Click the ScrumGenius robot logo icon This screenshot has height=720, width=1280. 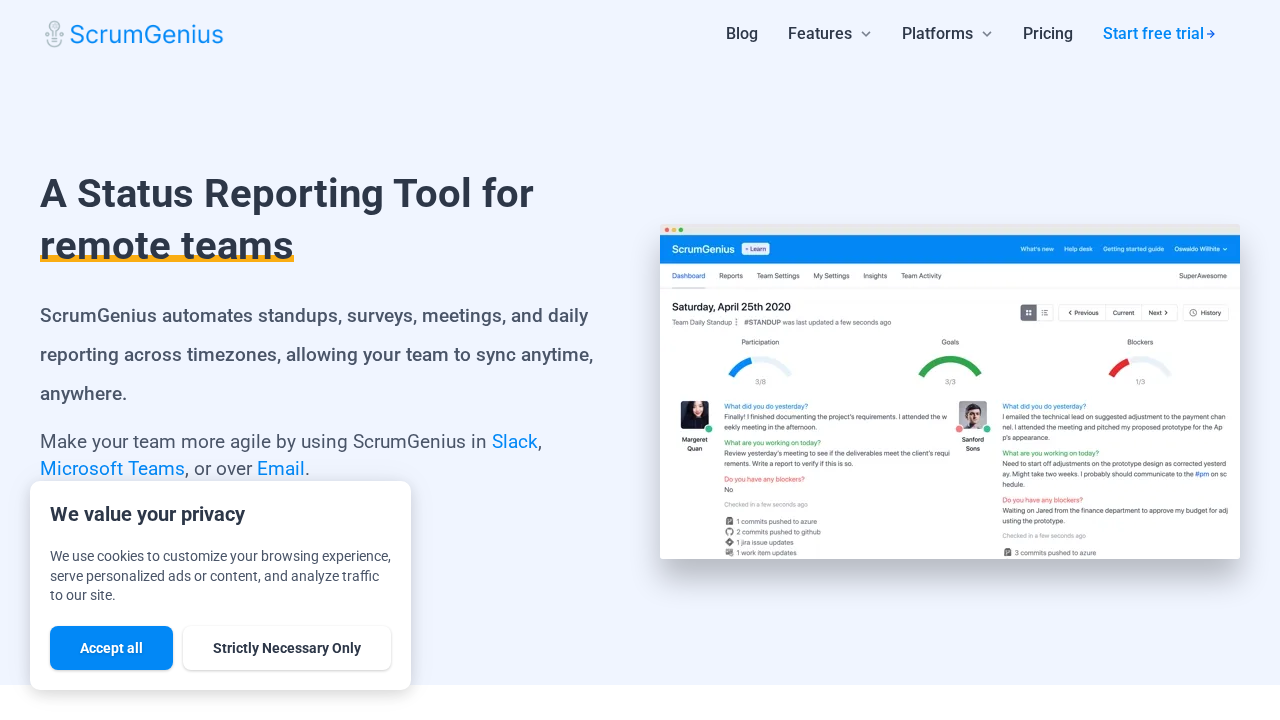[54, 34]
